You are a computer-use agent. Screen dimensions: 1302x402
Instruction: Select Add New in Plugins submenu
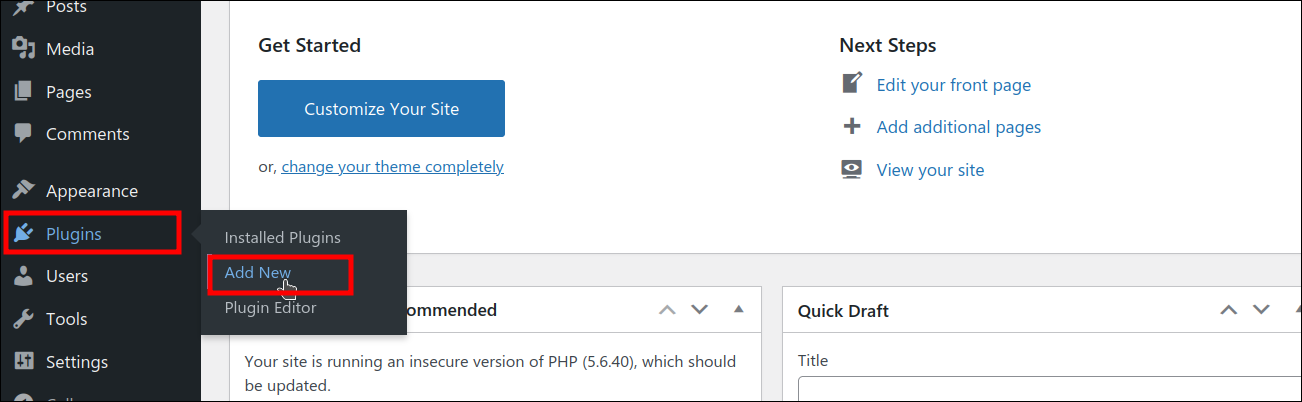[258, 273]
